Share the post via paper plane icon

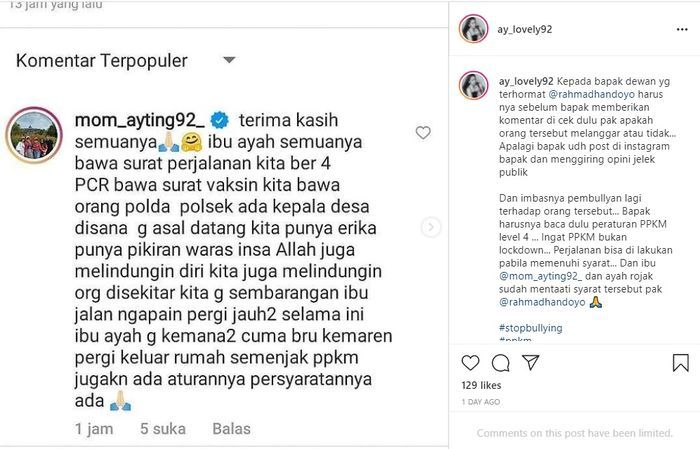tap(531, 362)
